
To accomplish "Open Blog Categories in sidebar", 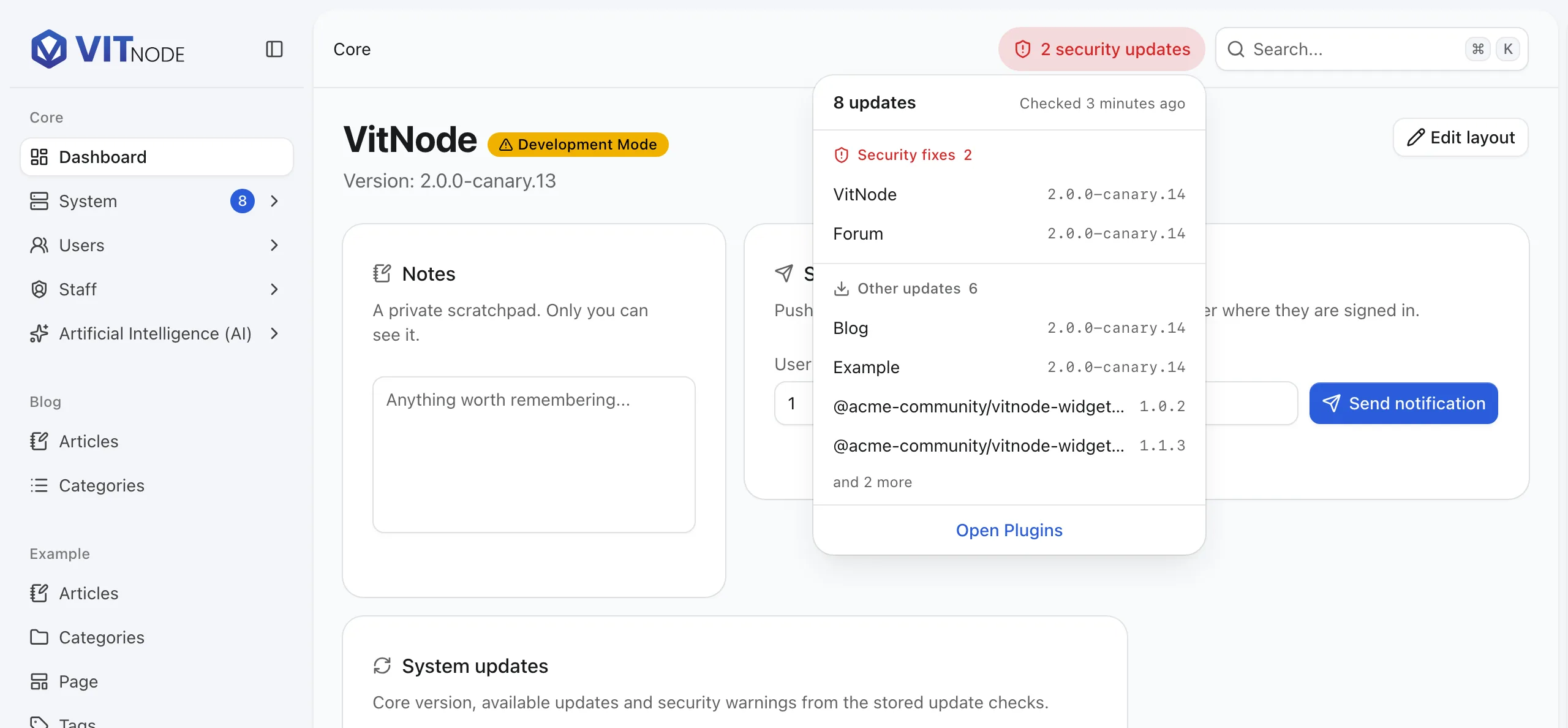I will [157, 485].
